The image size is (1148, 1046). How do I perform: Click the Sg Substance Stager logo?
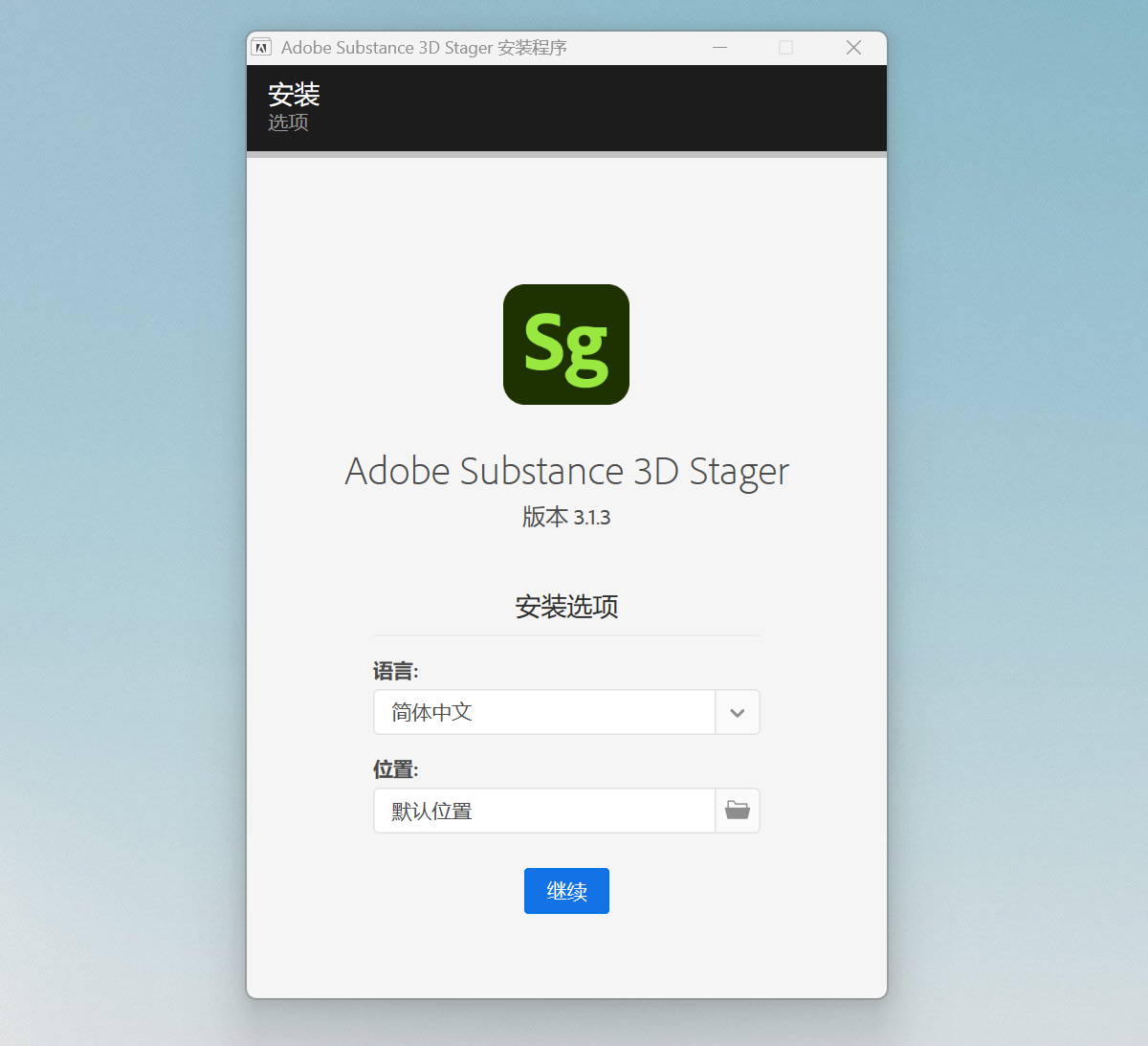click(566, 345)
